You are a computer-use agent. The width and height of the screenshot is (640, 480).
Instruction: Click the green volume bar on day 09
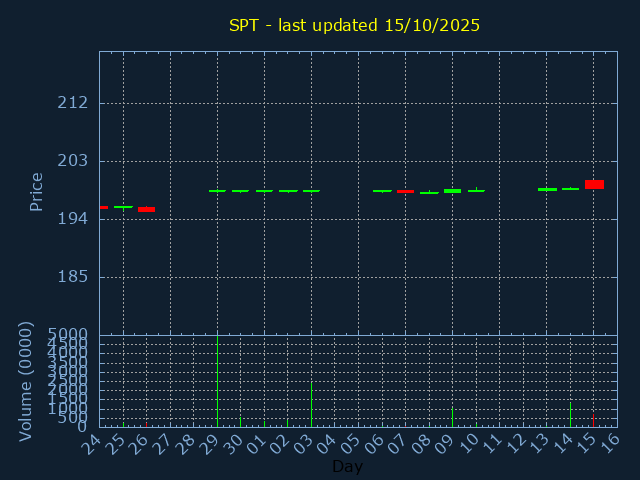coord(452,417)
